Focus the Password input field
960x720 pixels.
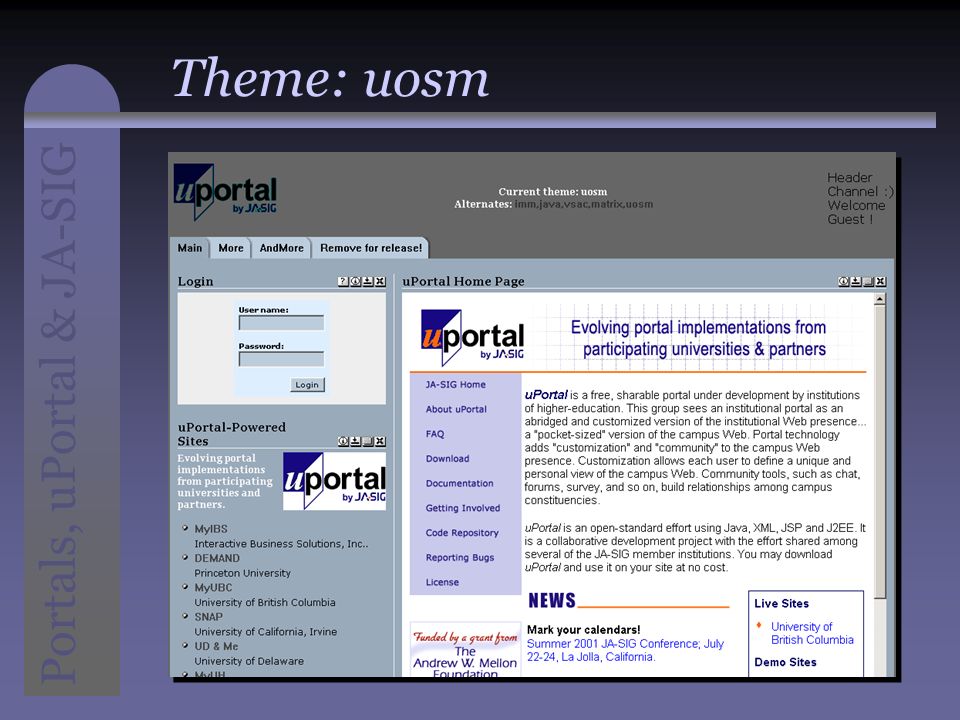[282, 359]
